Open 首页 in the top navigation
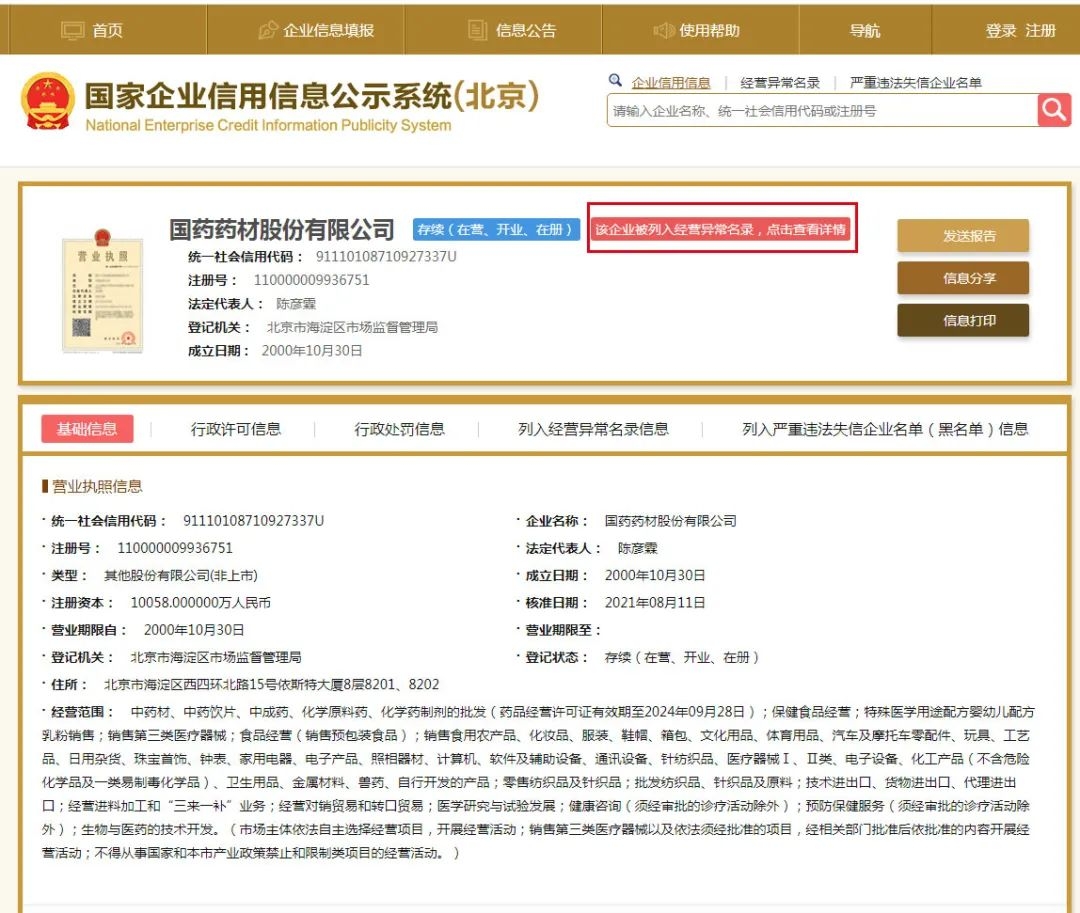The width and height of the screenshot is (1080, 913). point(107,30)
